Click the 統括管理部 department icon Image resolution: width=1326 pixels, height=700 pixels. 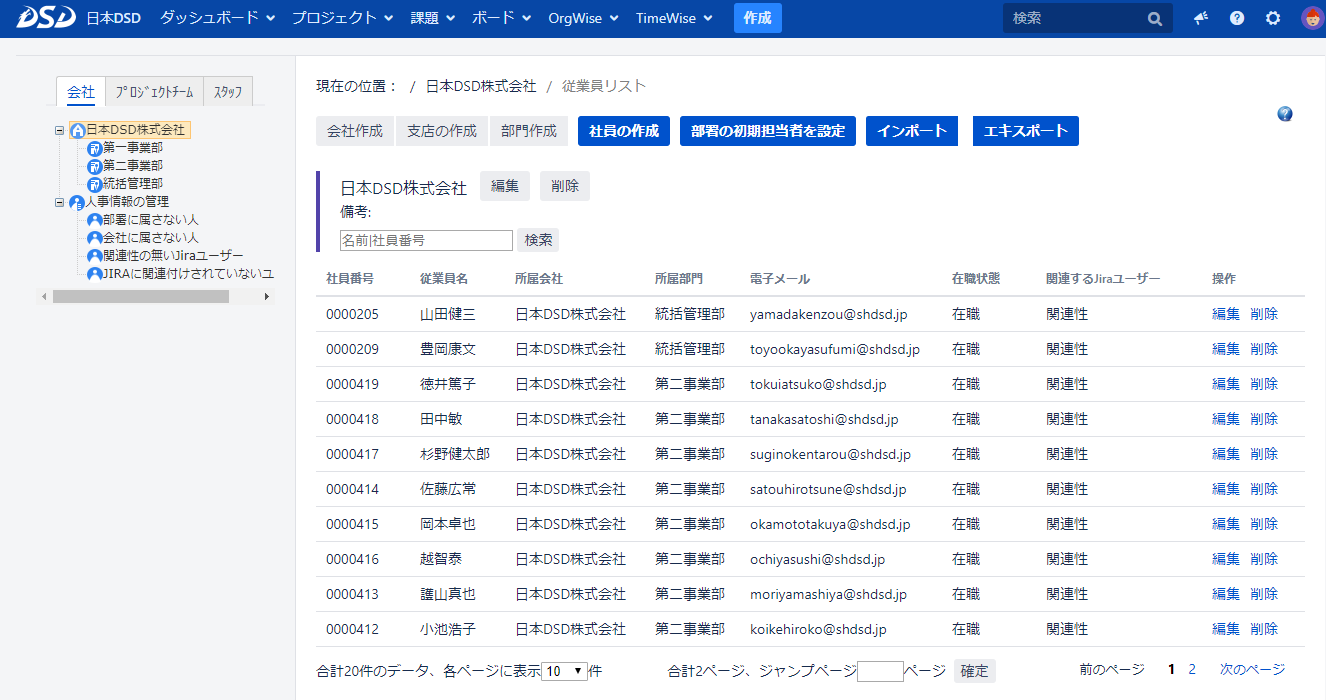coord(95,185)
